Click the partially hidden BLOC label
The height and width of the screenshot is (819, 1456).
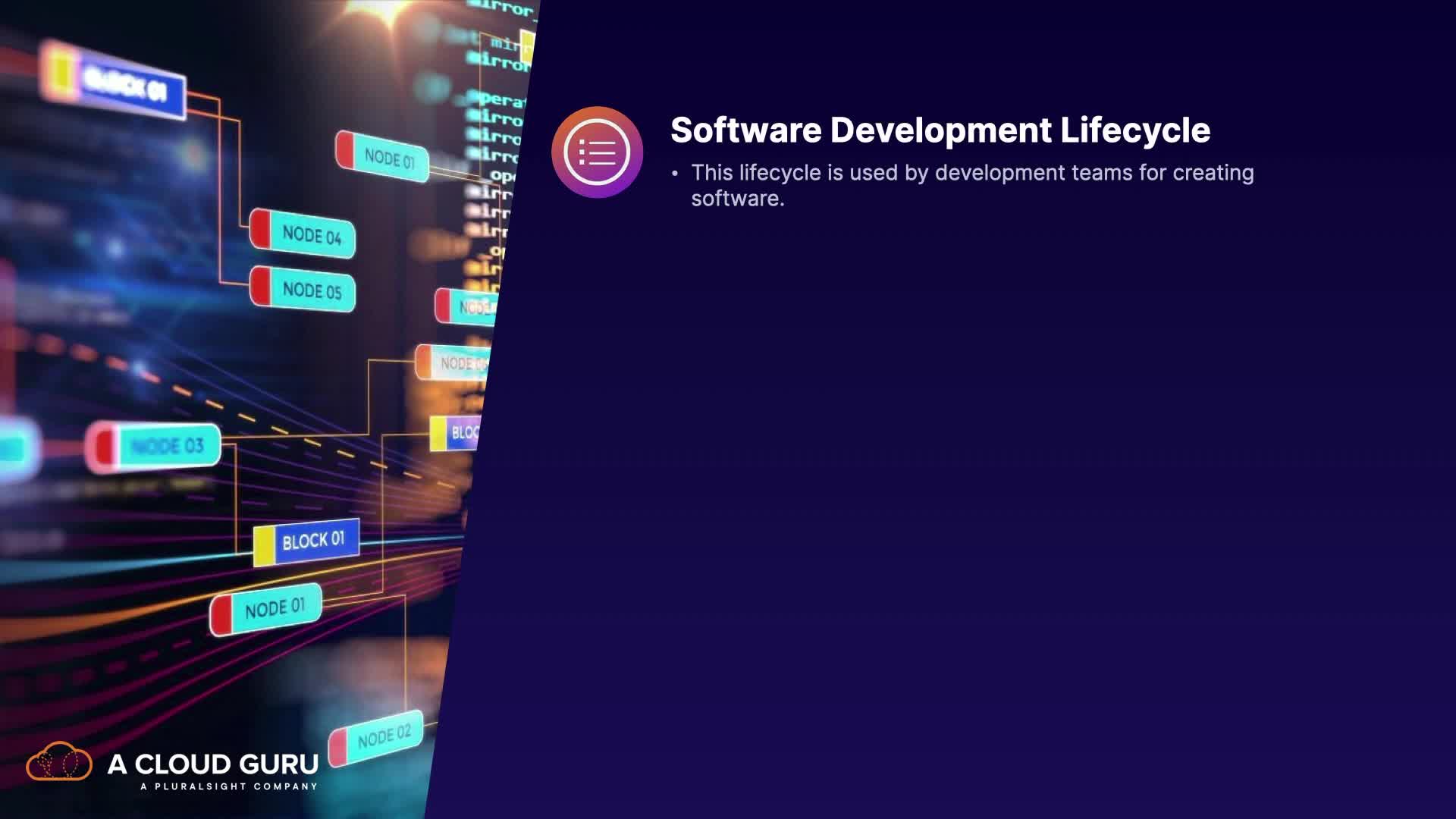(463, 432)
